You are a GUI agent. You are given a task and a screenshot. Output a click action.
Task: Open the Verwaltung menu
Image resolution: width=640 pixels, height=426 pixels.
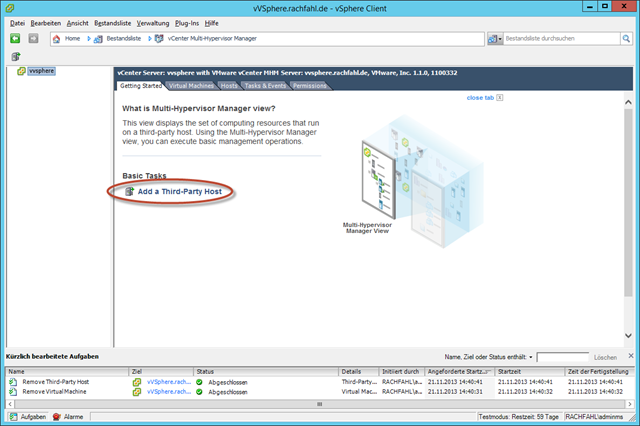click(153, 23)
